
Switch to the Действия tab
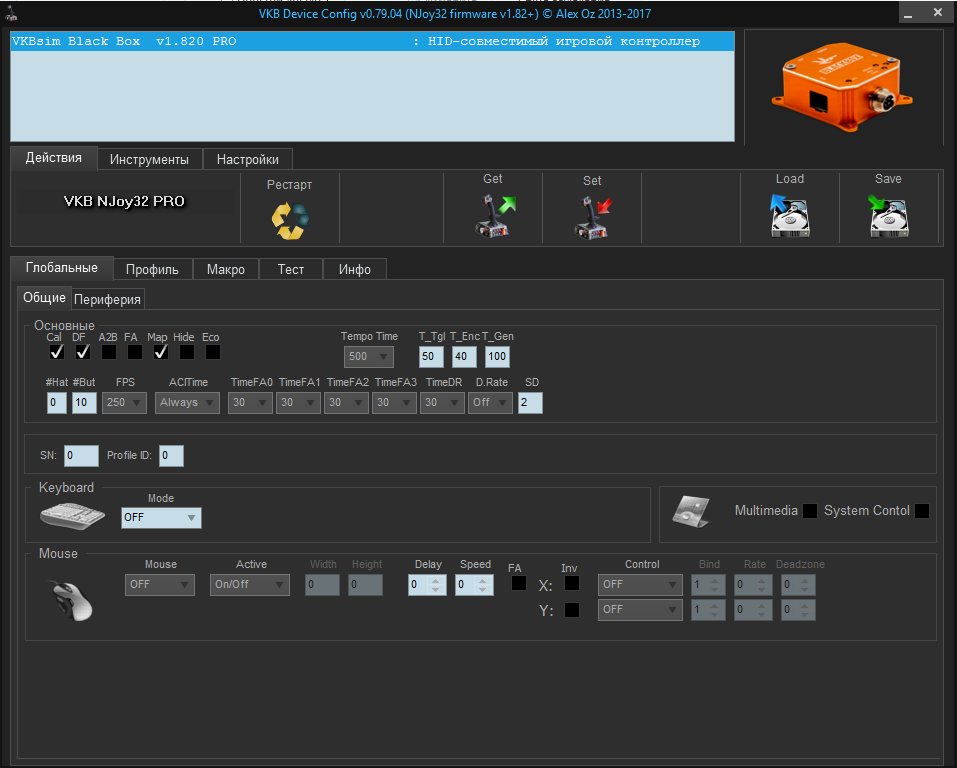click(x=54, y=158)
